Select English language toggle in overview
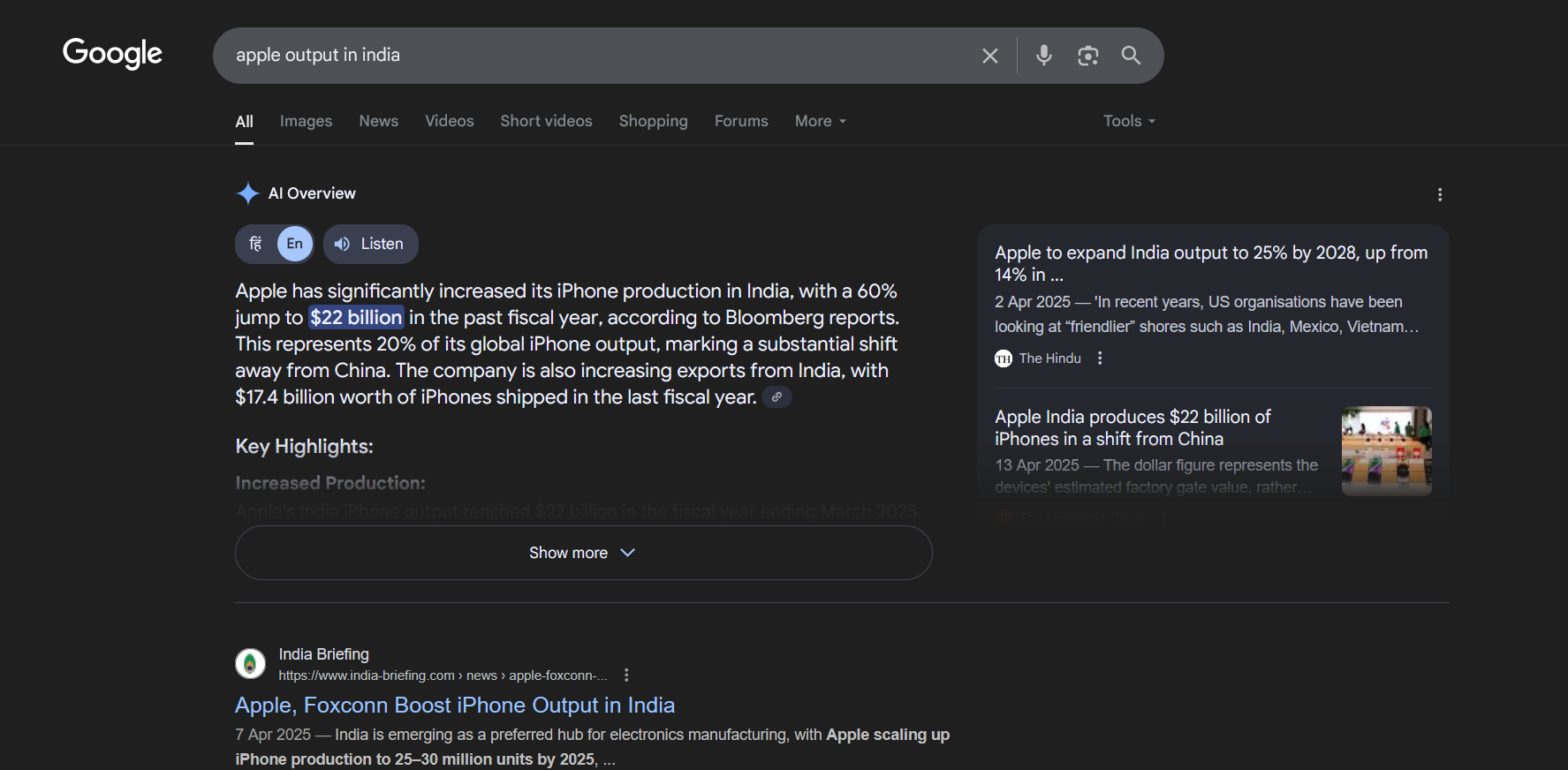The height and width of the screenshot is (770, 1568). 295,244
